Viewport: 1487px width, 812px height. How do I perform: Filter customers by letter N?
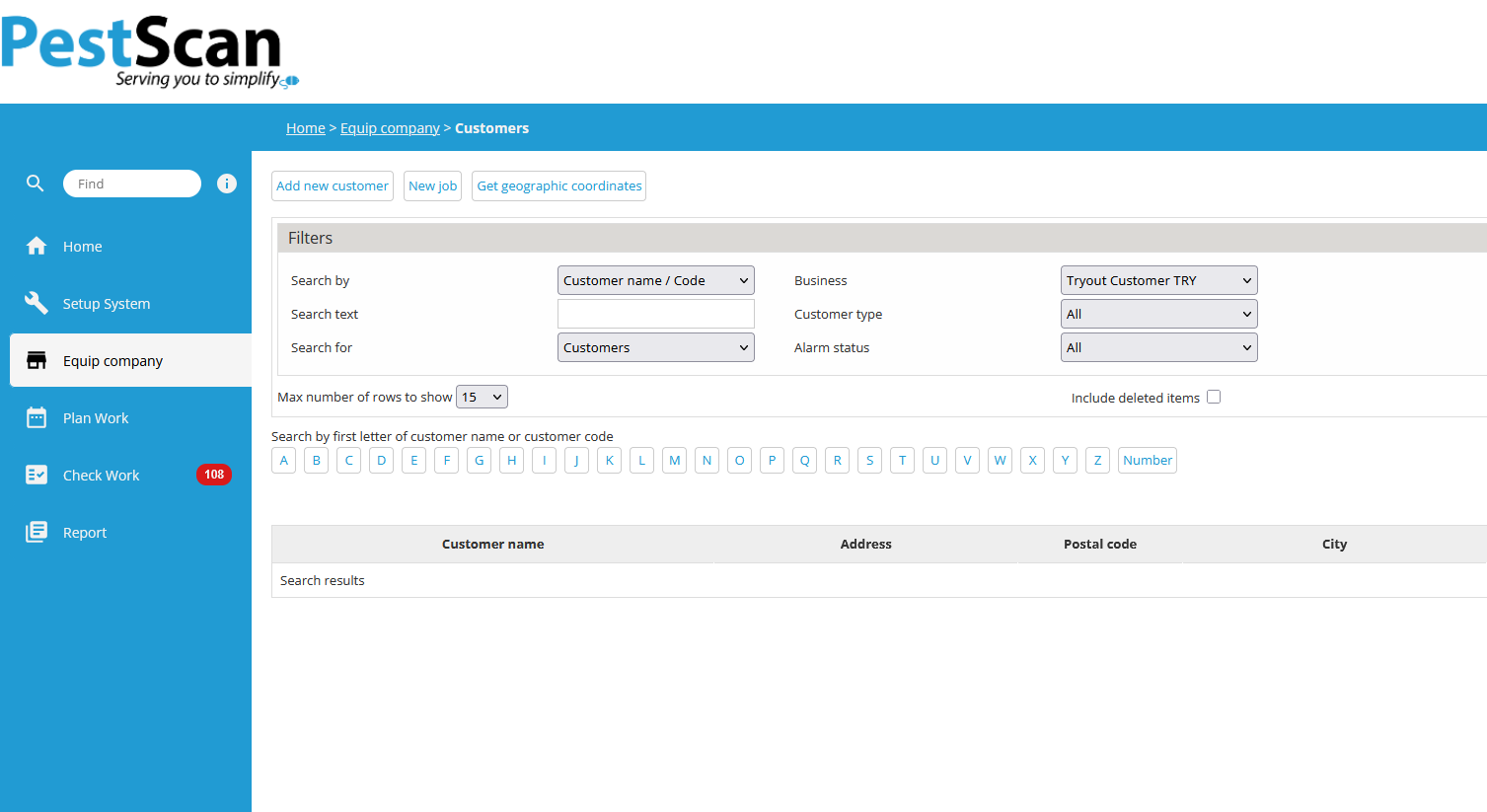[x=707, y=460]
